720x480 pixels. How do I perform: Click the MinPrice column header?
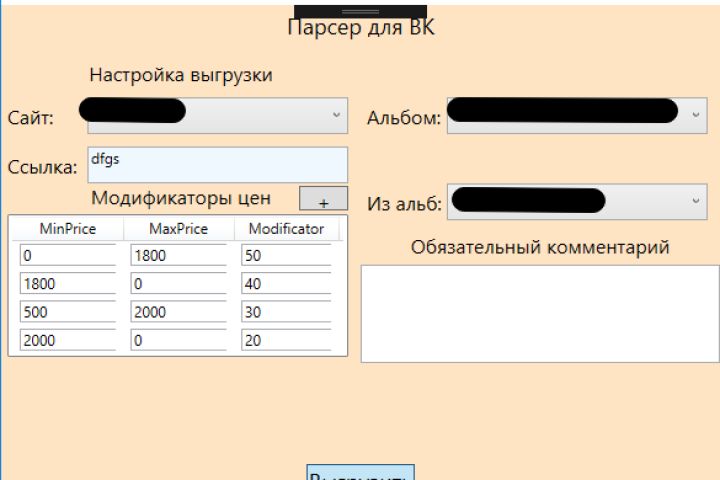pos(68,229)
